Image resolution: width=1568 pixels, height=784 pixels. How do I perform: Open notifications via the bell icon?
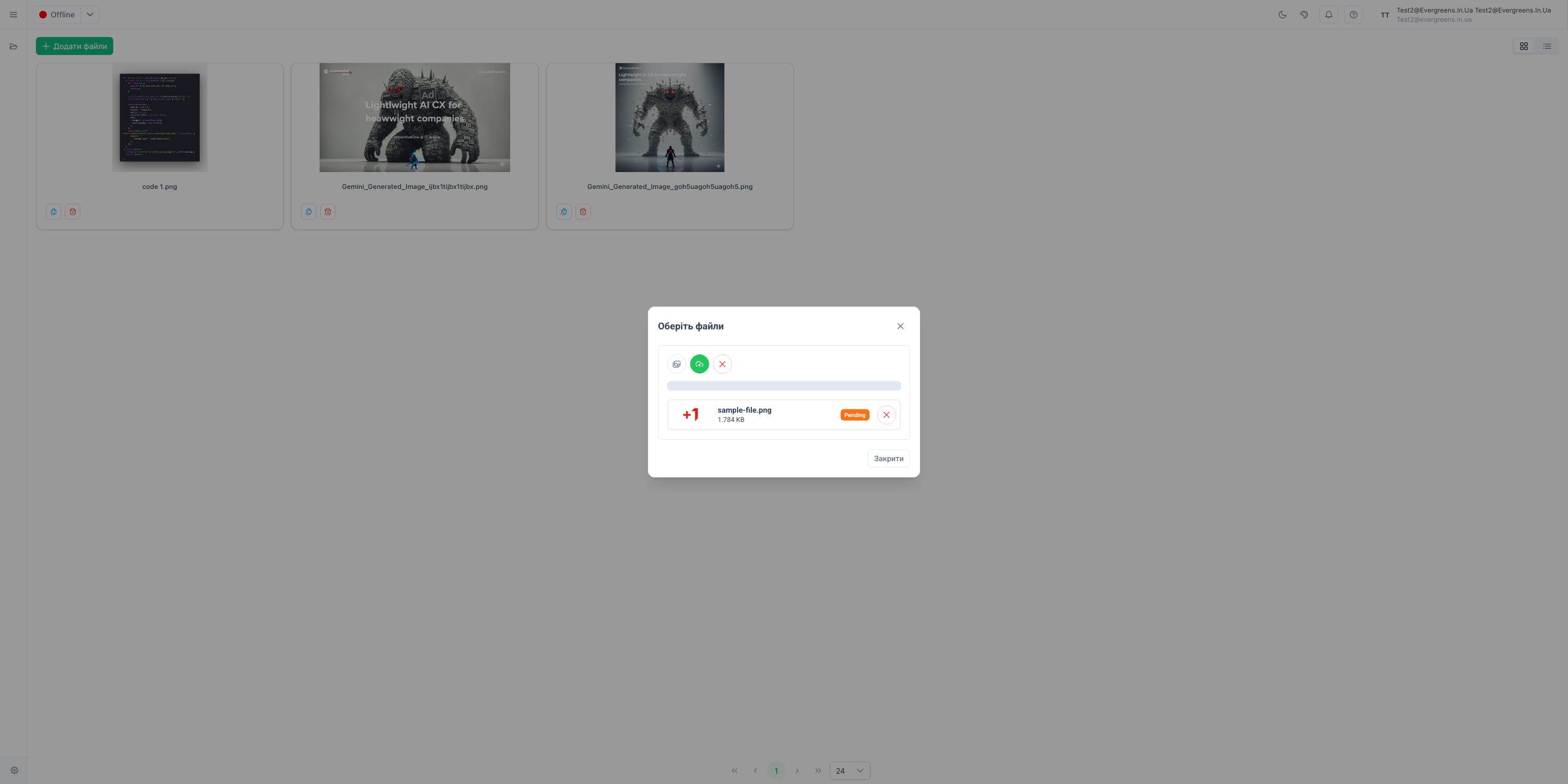click(x=1329, y=14)
